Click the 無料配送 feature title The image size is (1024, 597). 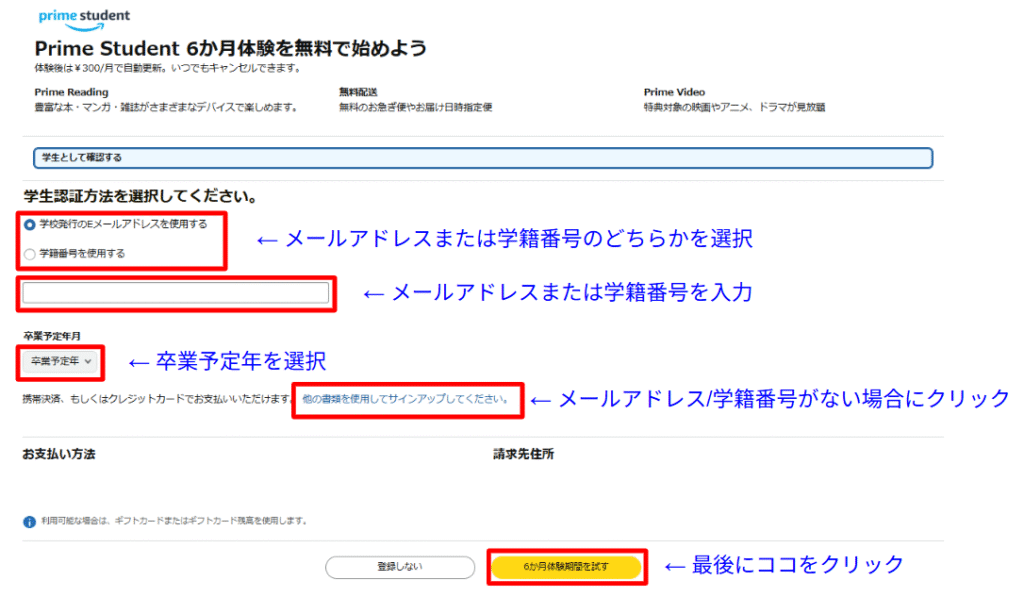click(x=358, y=92)
